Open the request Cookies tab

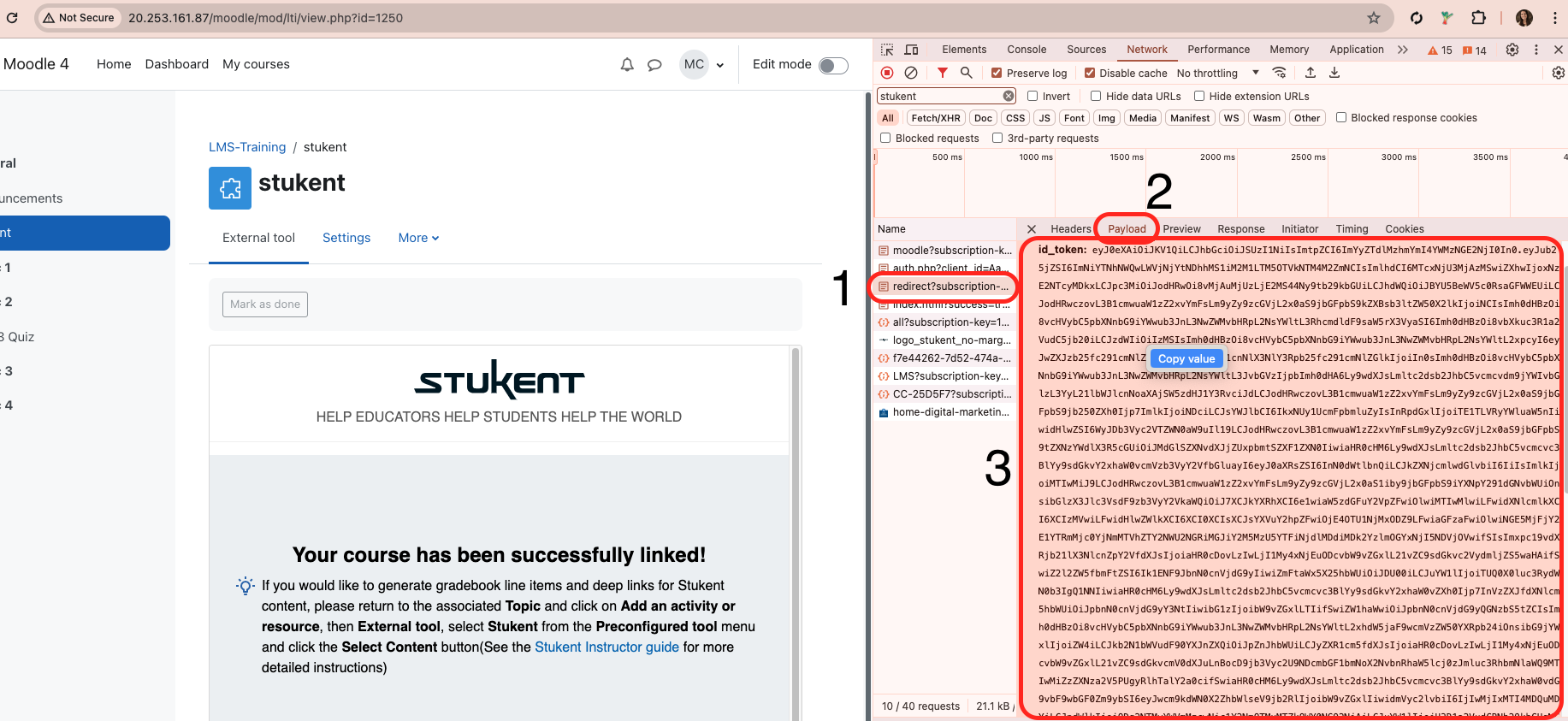pos(1405,228)
